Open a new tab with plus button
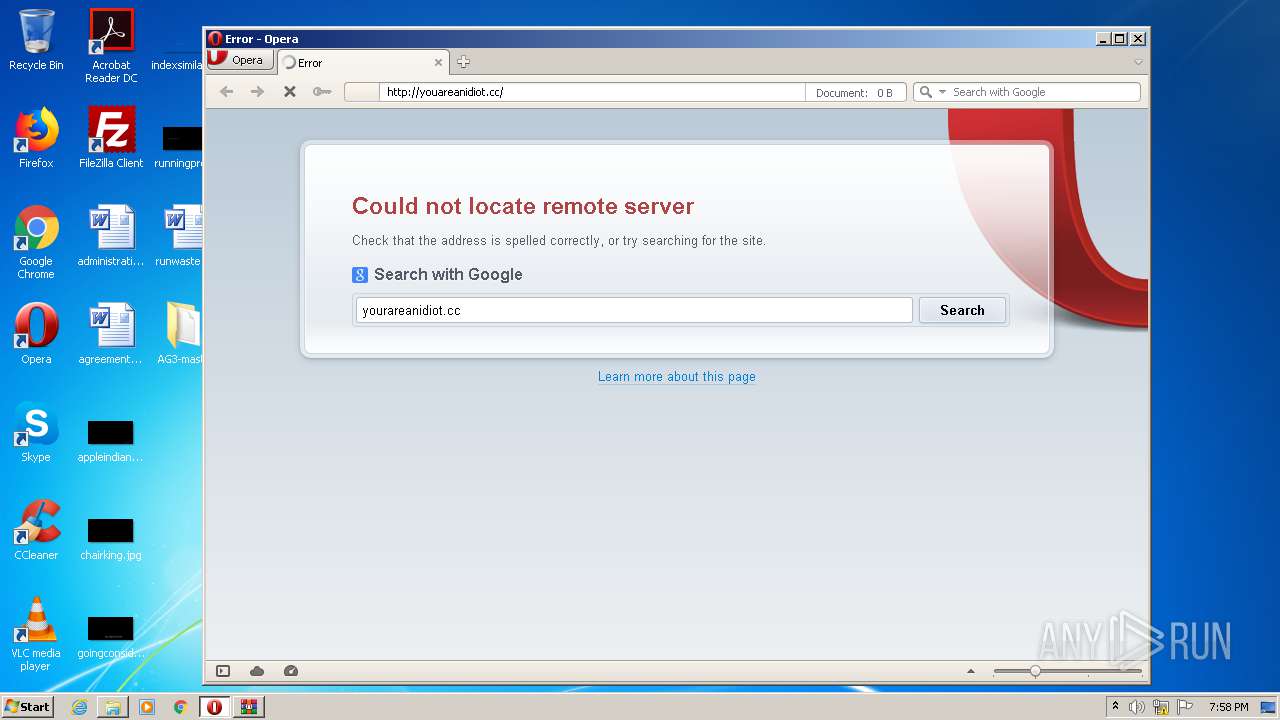This screenshot has height=720, width=1280. pos(463,62)
